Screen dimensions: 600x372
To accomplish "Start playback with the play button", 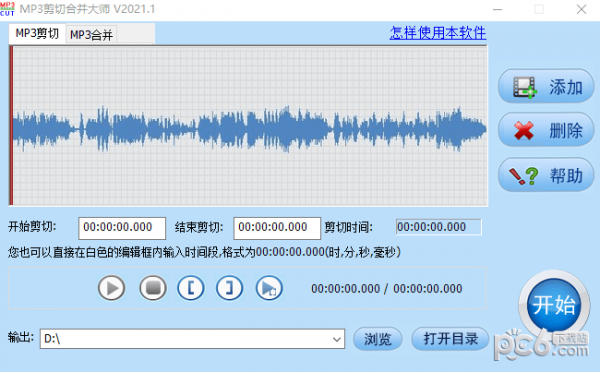I will point(111,288).
